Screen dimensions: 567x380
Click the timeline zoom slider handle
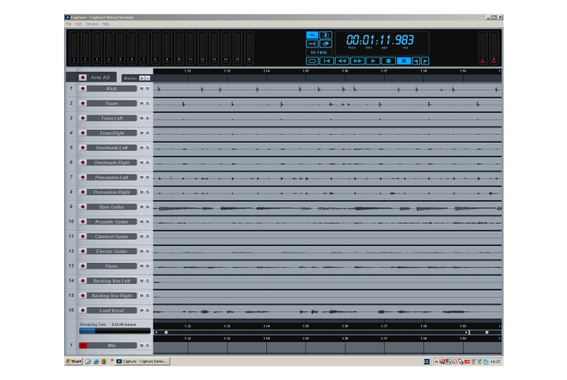487,332
